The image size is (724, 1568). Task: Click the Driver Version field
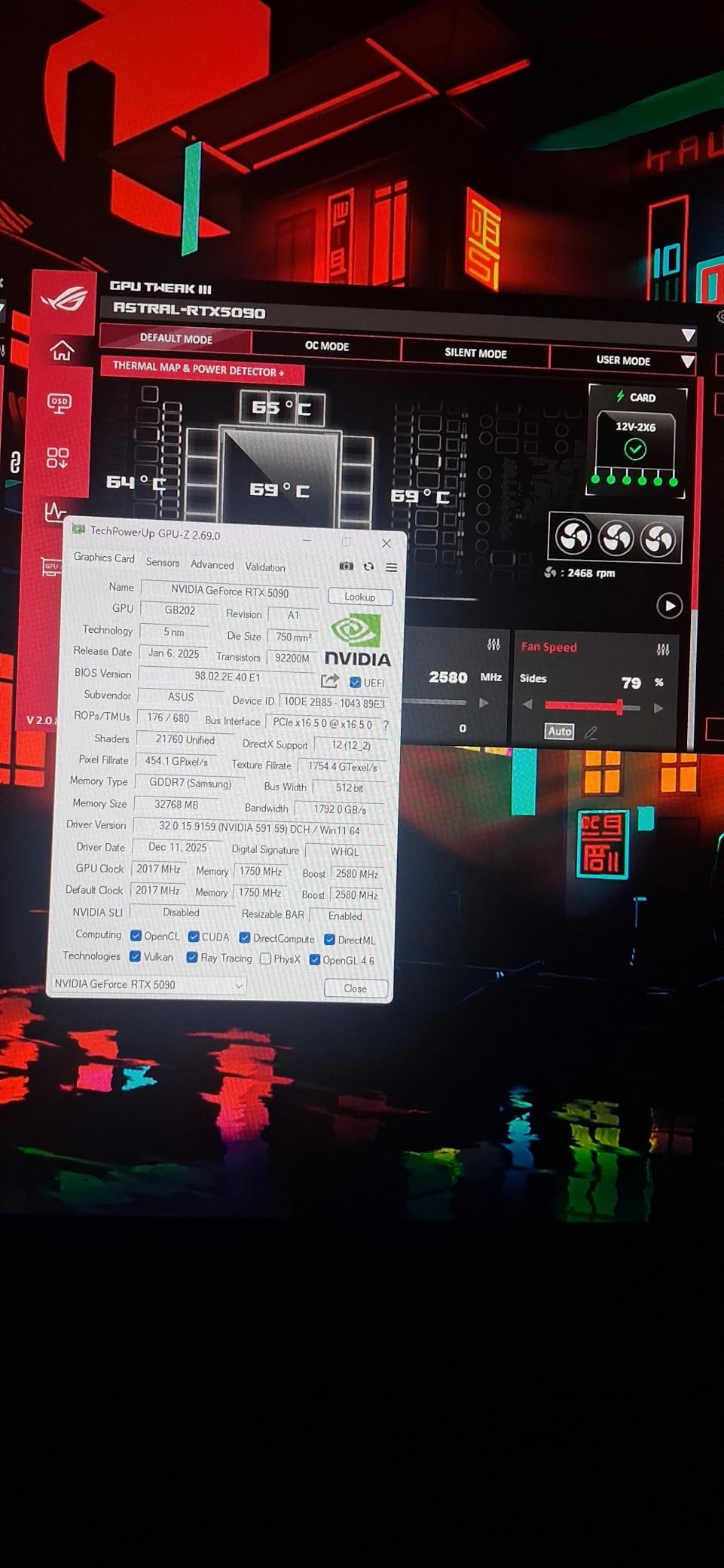tap(258, 828)
